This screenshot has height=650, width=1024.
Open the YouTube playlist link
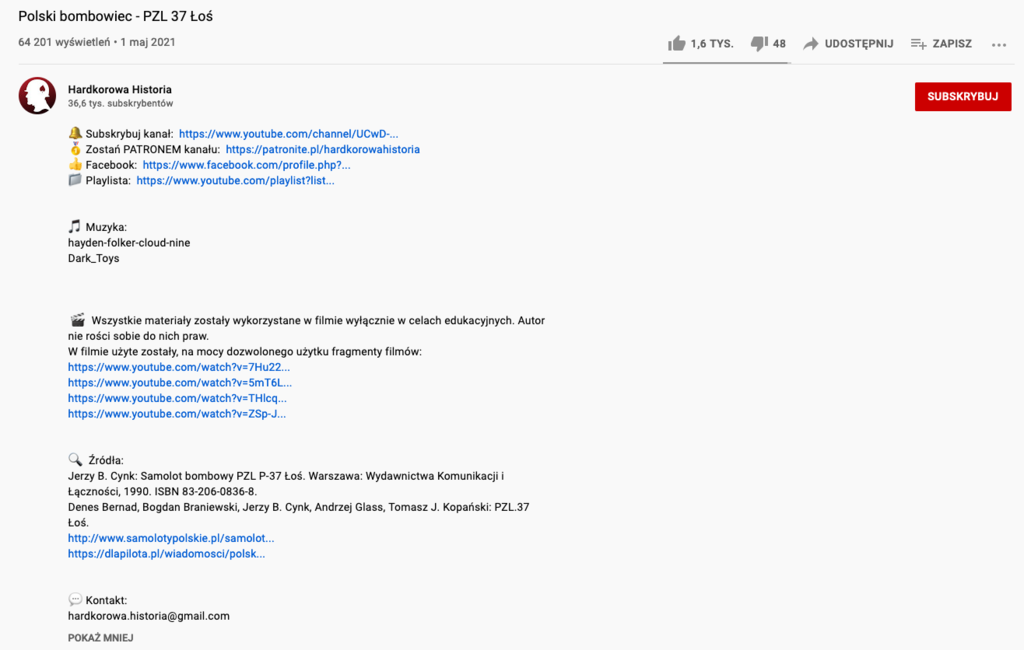point(235,181)
